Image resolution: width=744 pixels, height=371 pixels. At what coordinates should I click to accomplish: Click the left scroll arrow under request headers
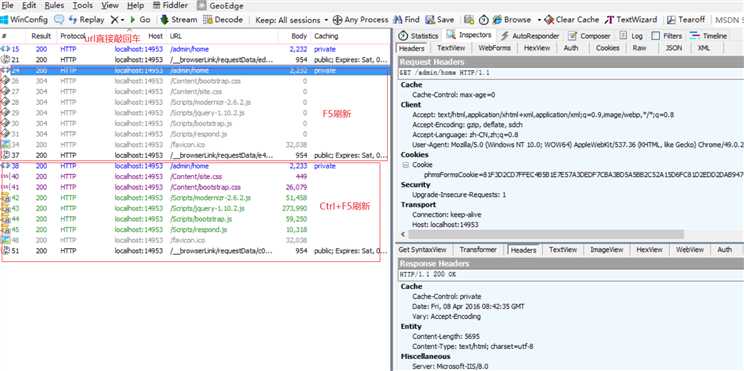(403, 234)
